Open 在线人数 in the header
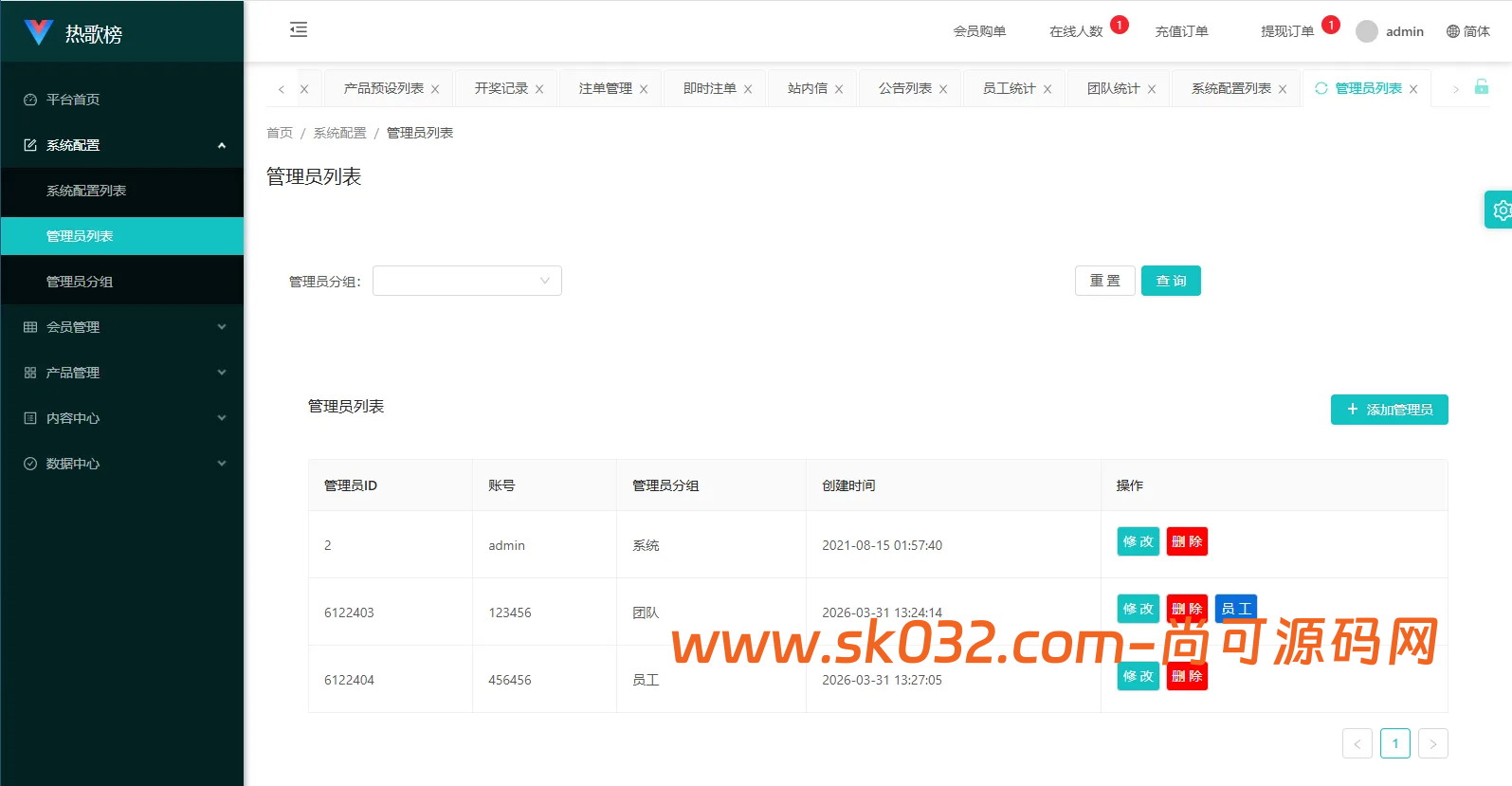1512x786 pixels. 1076,31
